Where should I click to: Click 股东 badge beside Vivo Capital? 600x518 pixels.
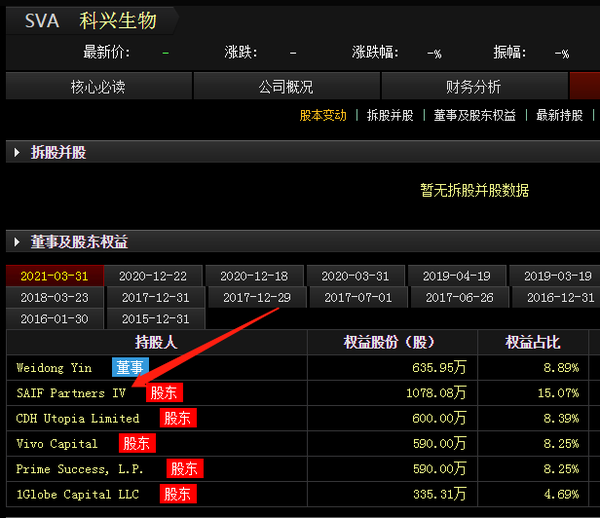(137, 443)
